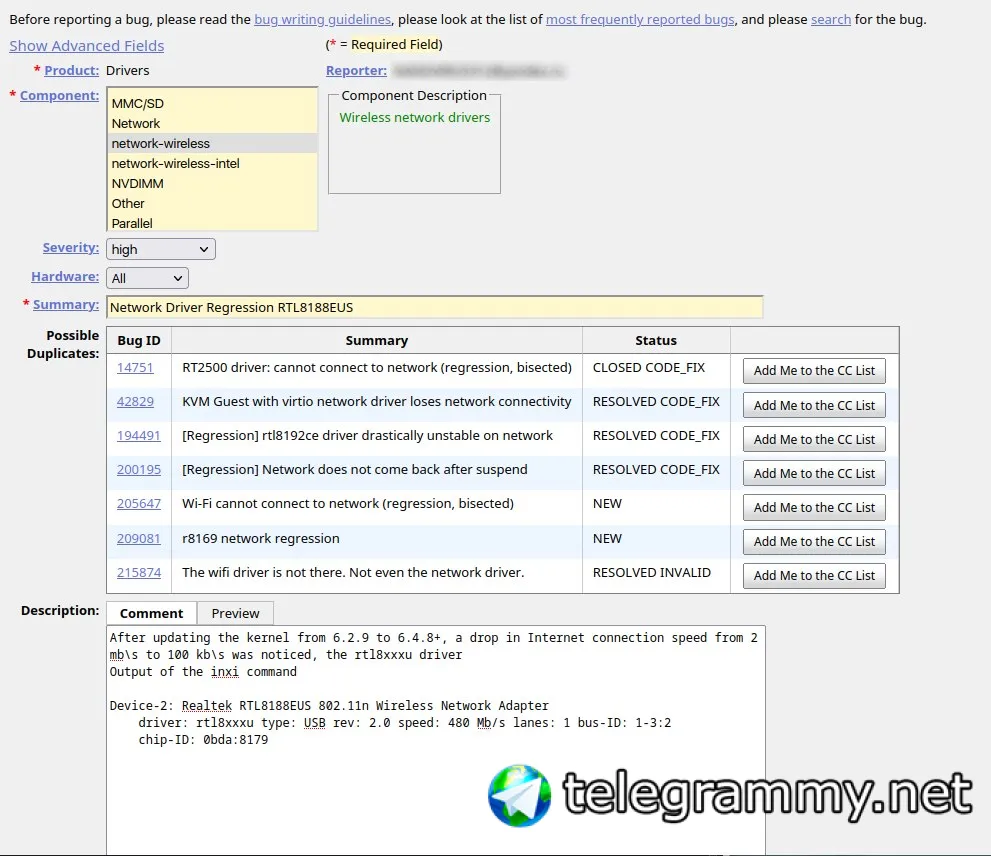Select network-wireless component option

(212, 144)
